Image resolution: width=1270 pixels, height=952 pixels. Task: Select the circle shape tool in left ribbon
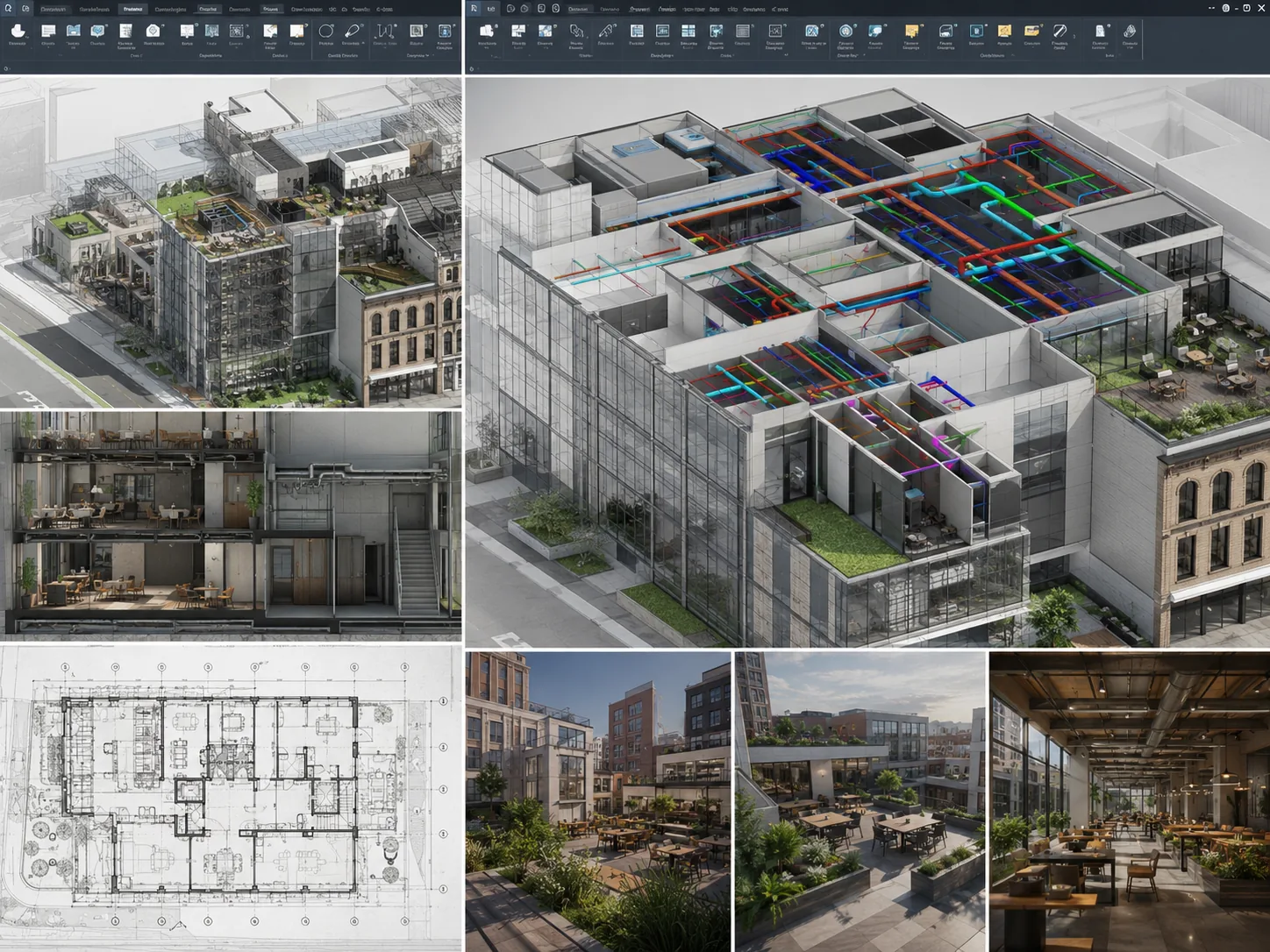(326, 31)
